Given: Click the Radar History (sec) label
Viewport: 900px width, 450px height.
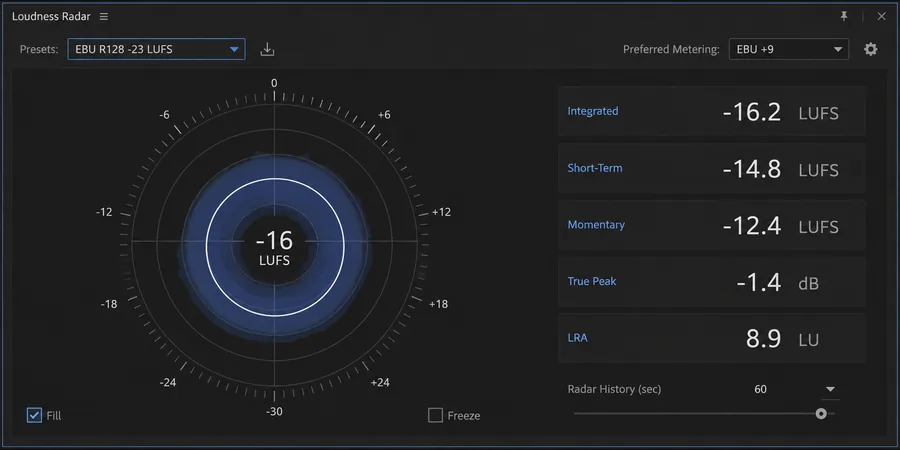Looking at the screenshot, I should click(x=614, y=389).
